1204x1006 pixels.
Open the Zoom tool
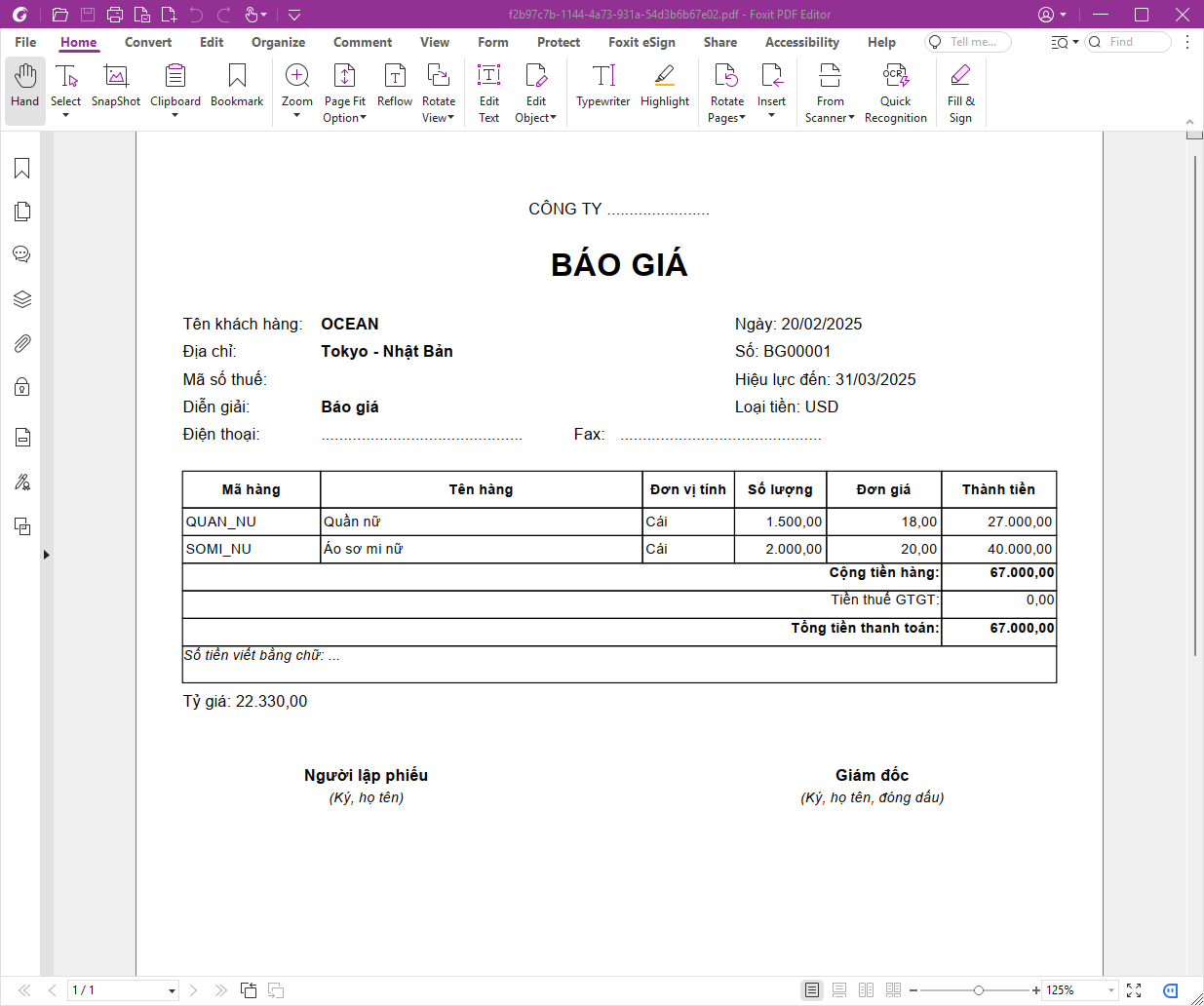pyautogui.click(x=297, y=85)
